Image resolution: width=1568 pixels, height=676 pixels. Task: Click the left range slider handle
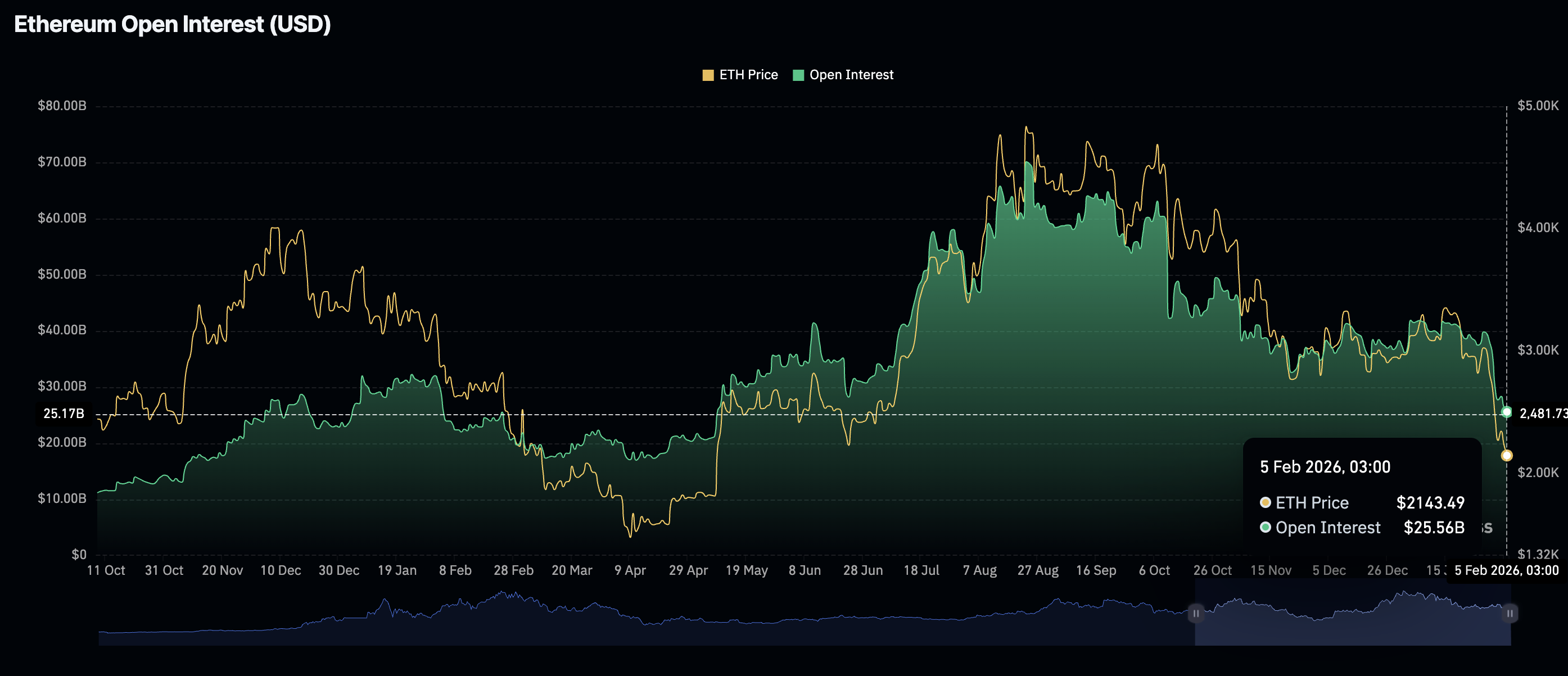[1195, 613]
